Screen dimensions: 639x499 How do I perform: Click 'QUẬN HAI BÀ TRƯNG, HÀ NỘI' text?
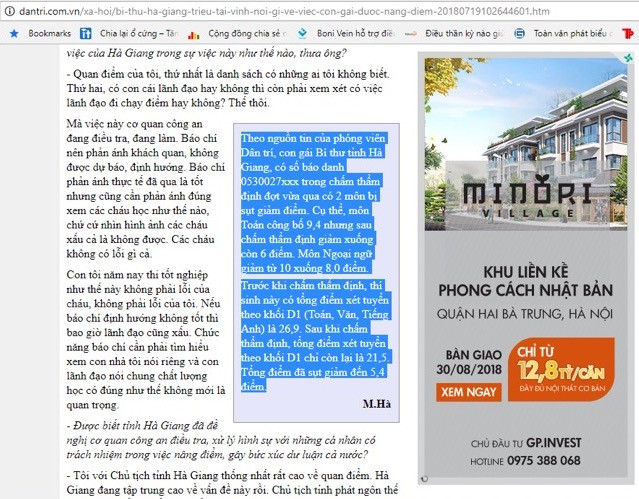point(525,314)
